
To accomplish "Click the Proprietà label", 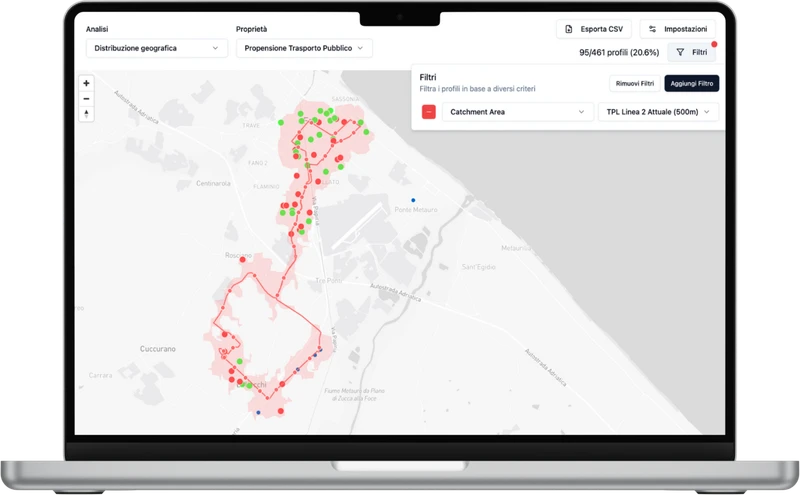I will pos(252,29).
